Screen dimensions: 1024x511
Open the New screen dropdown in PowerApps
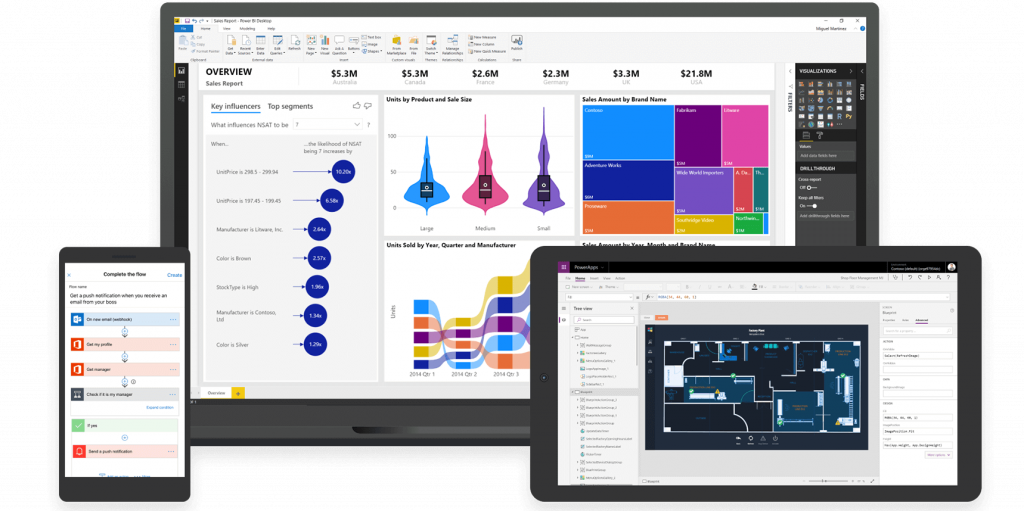(x=580, y=287)
